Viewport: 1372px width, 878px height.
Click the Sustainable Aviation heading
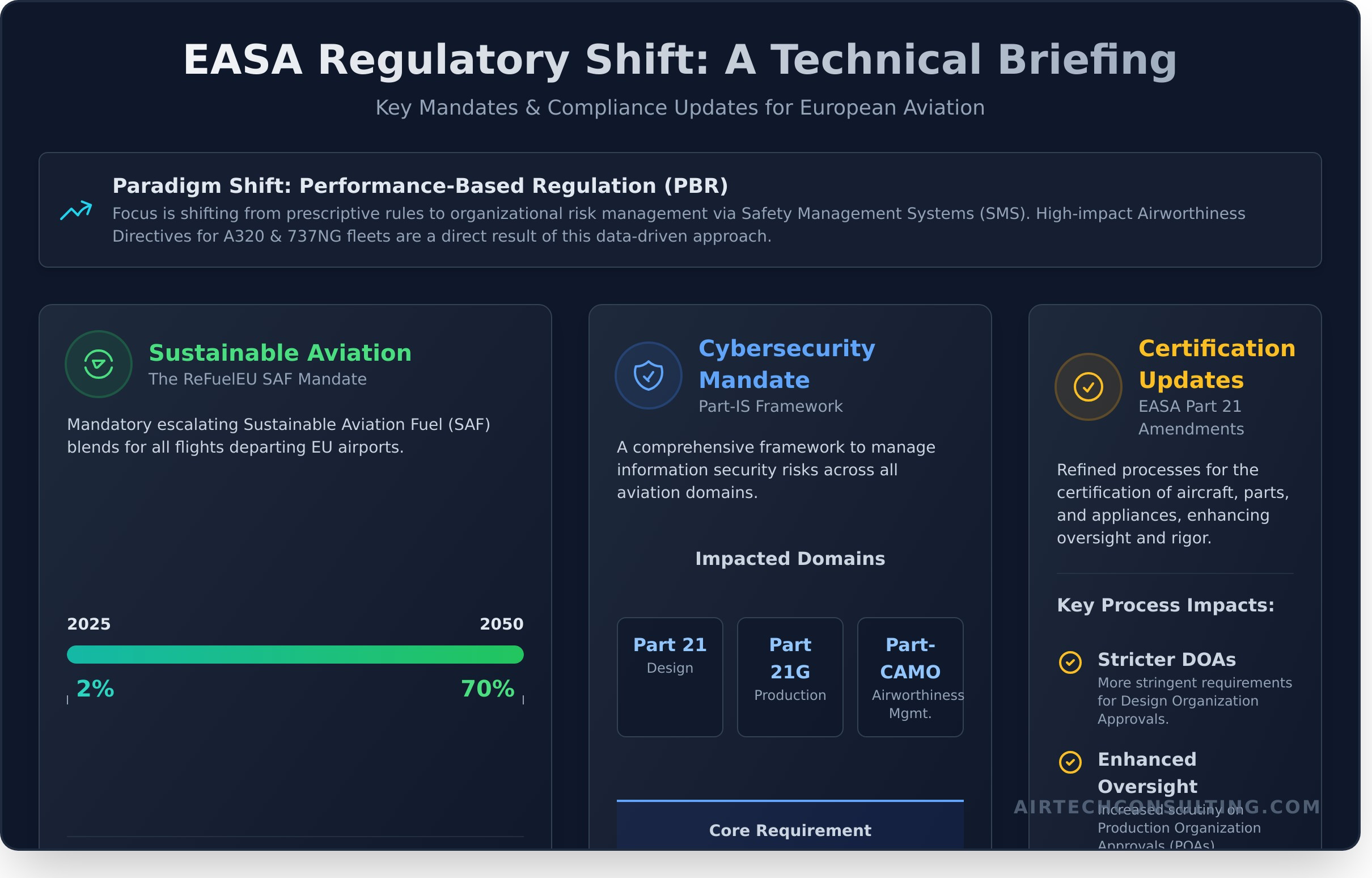click(x=280, y=353)
